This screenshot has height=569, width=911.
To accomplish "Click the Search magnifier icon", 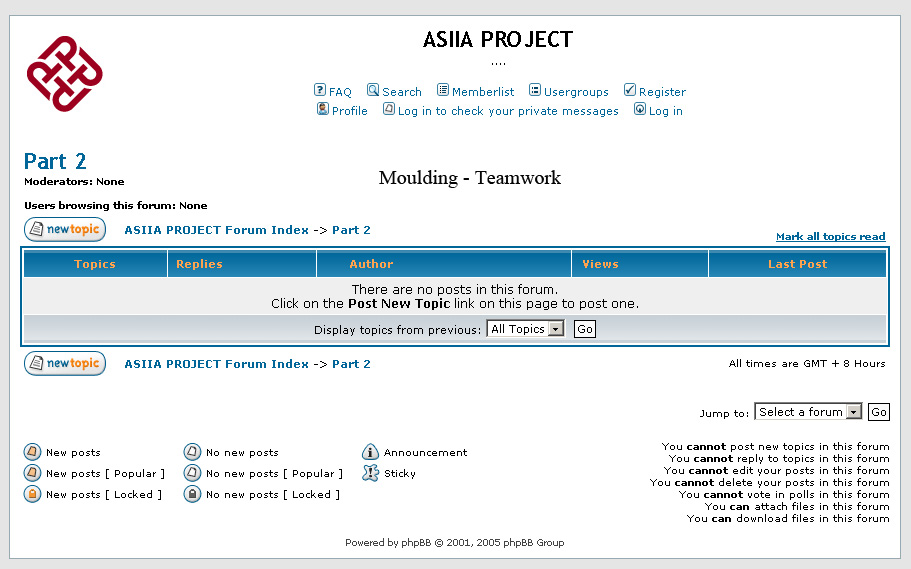I will tap(373, 90).
